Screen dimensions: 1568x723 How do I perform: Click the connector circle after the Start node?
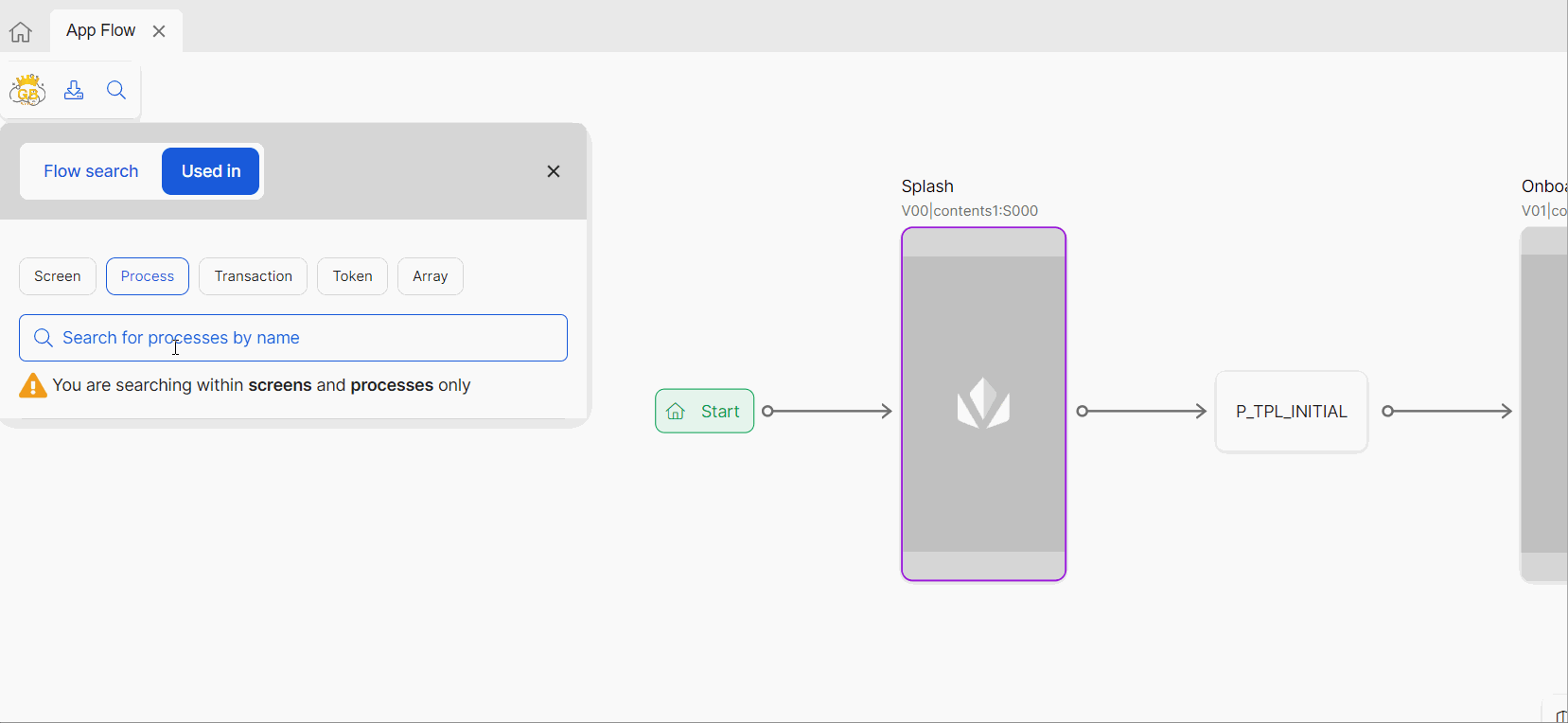pyautogui.click(x=767, y=411)
